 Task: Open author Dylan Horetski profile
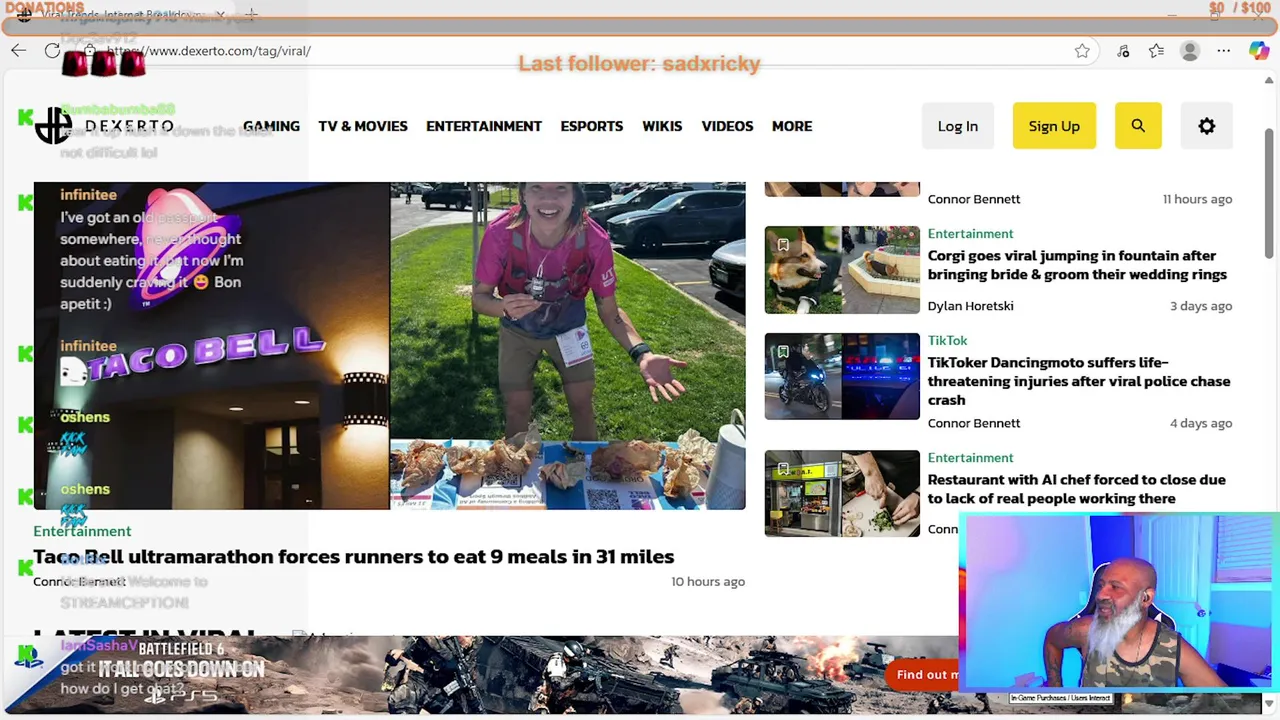(x=970, y=306)
